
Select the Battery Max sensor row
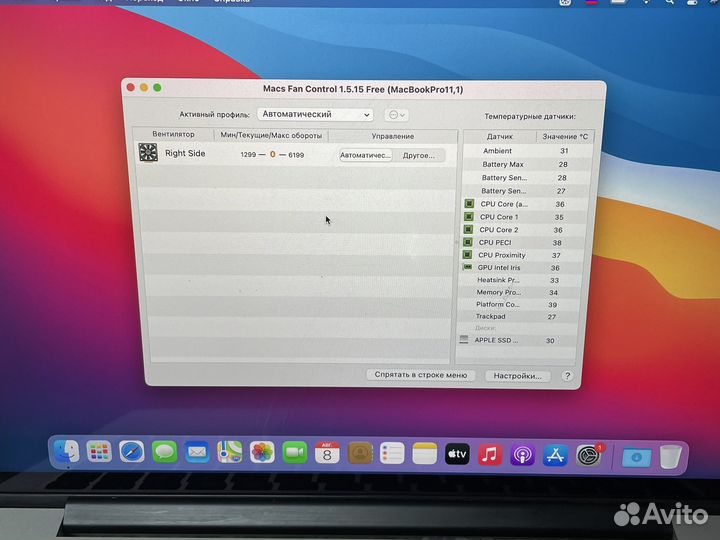coord(527,164)
